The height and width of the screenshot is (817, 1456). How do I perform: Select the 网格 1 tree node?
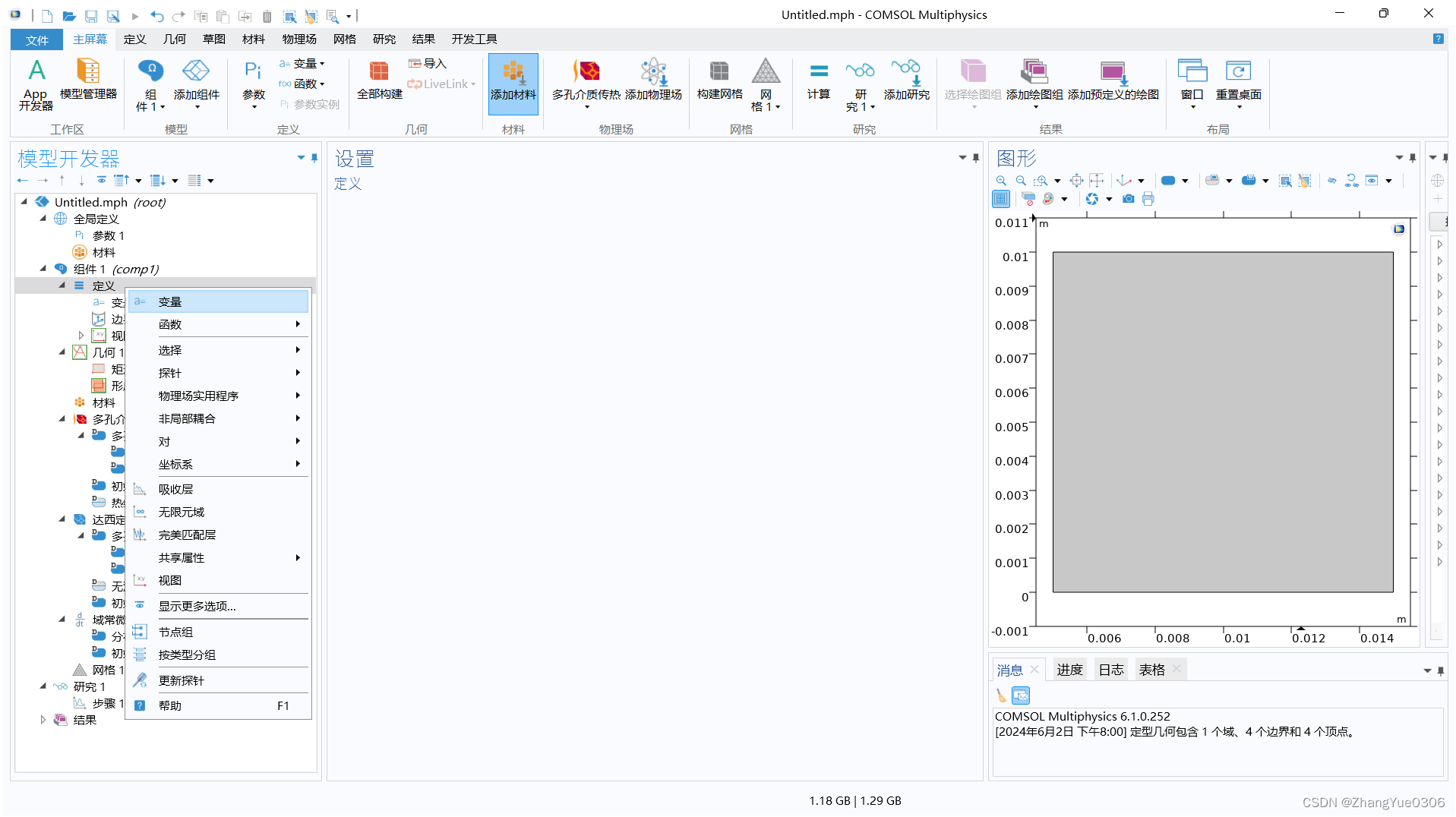[x=108, y=670]
